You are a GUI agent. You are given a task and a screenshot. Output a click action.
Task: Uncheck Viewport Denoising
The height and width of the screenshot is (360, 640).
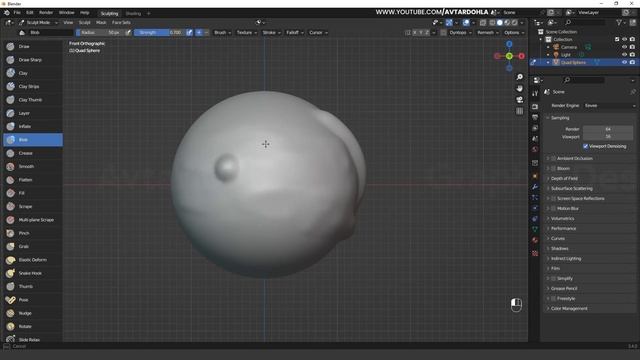[586, 146]
